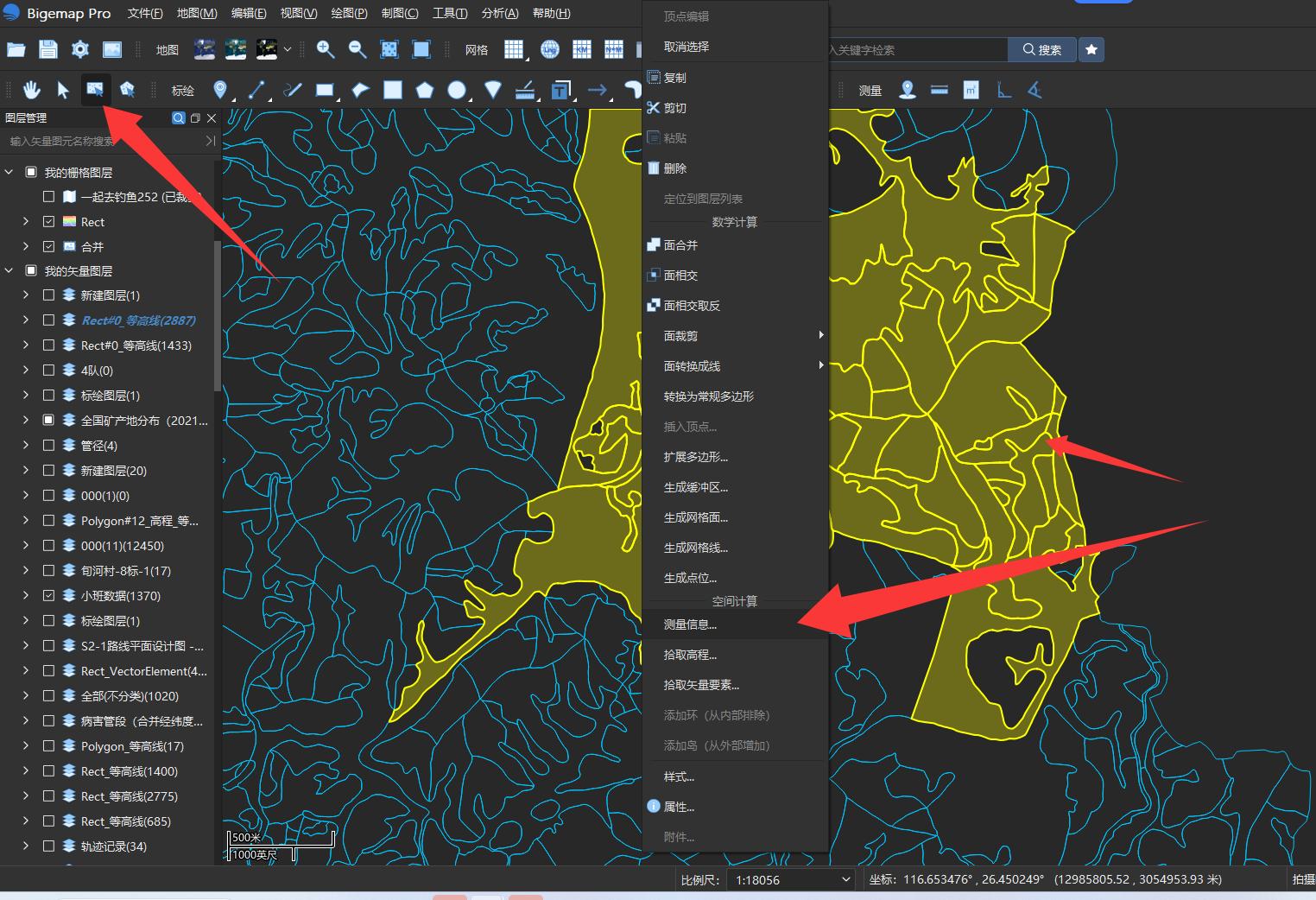Select the text label tool
The width and height of the screenshot is (1316, 900).
(561, 90)
